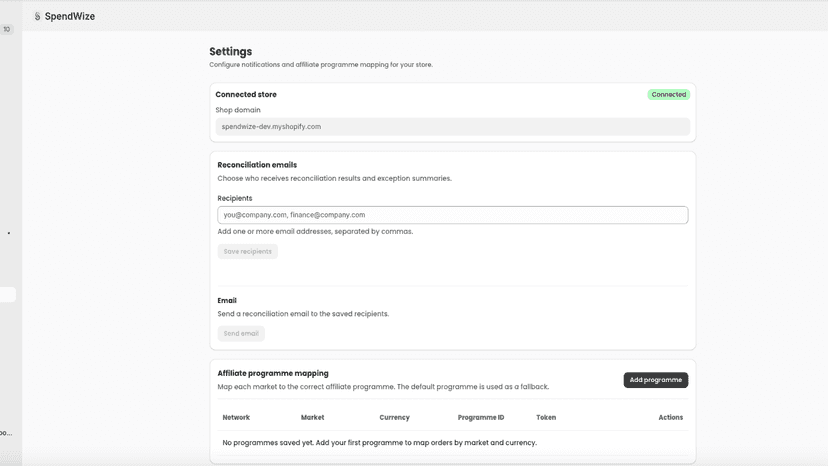Screen dimensions: 828x466
Task: Click the Connected status badge
Action: tap(669, 95)
